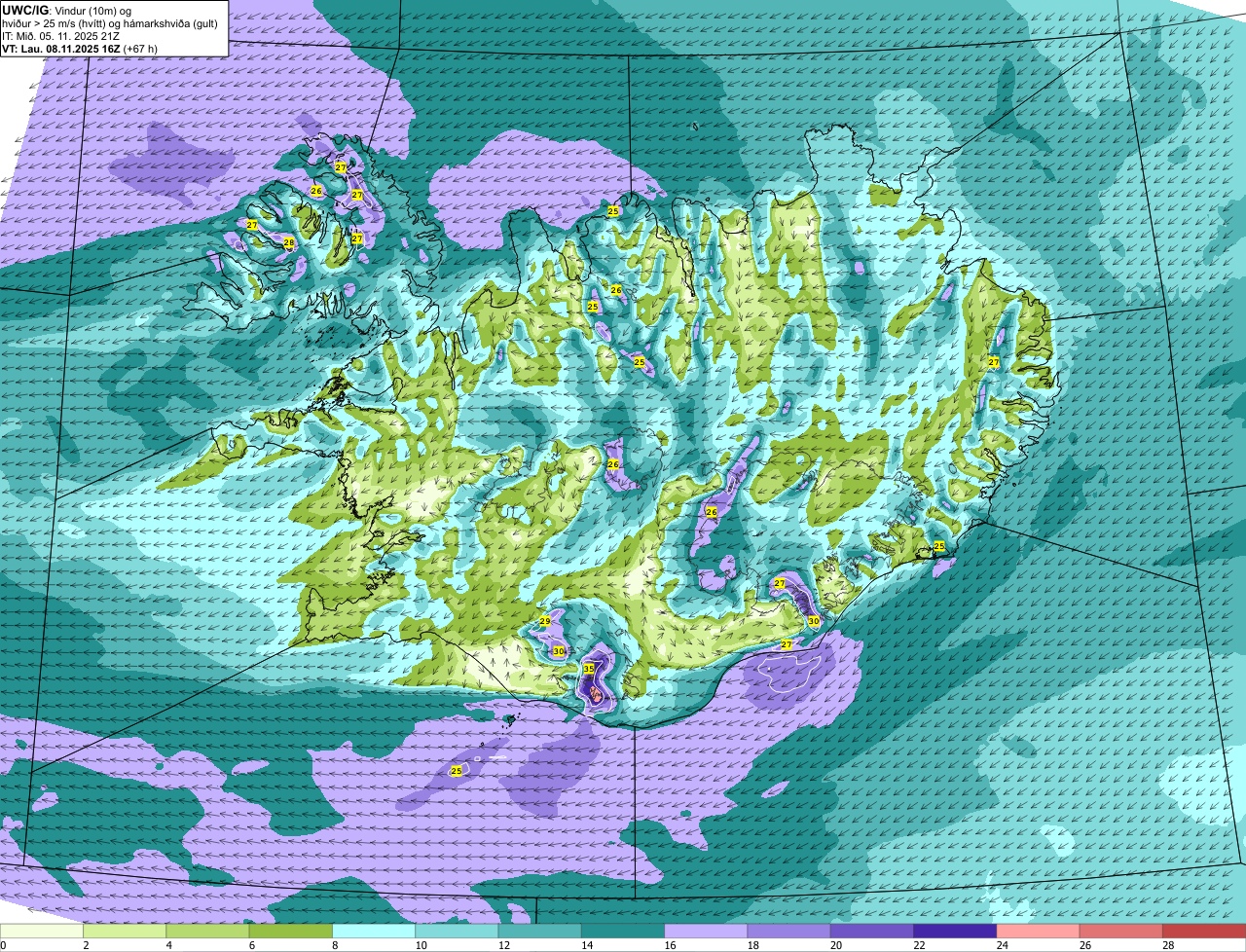Click the 18–20 m/s purple legend swatch
Screen dimensions: 1246x952
[x=789, y=932]
